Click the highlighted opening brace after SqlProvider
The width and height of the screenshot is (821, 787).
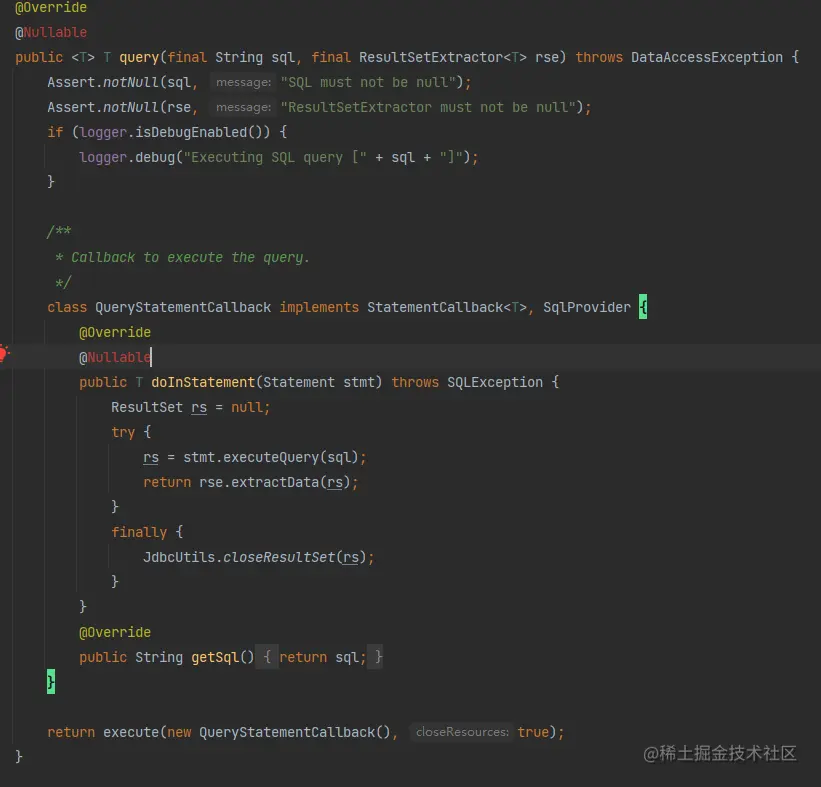(x=643, y=307)
